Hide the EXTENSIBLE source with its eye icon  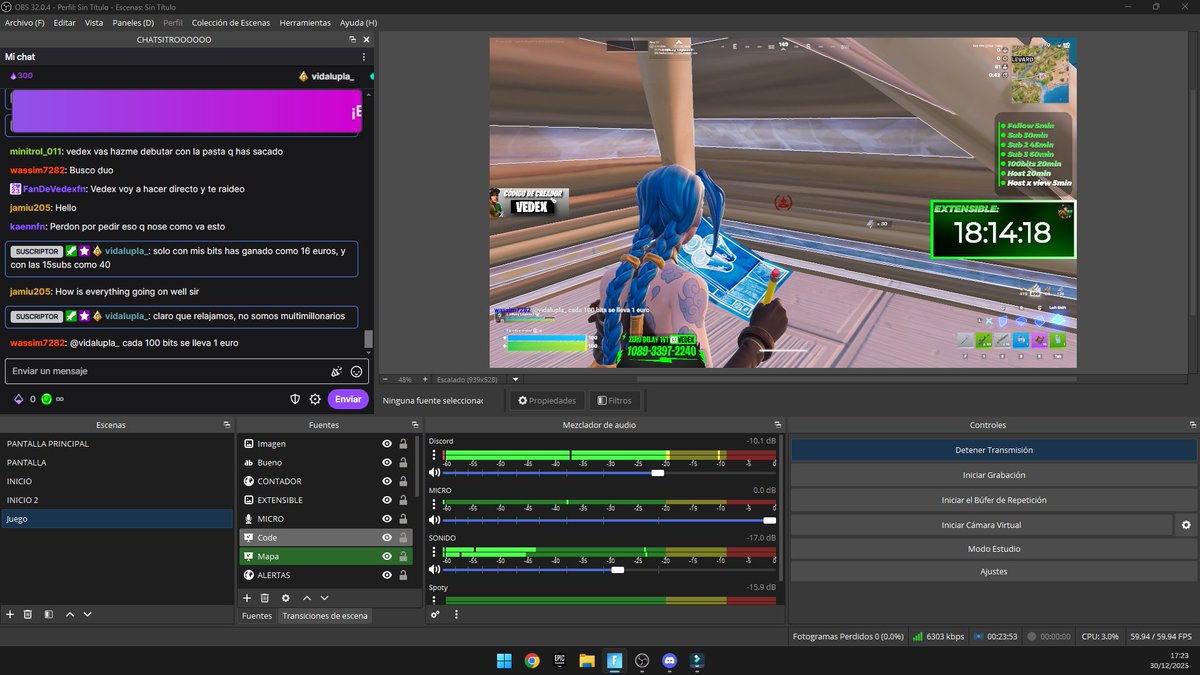(x=387, y=500)
